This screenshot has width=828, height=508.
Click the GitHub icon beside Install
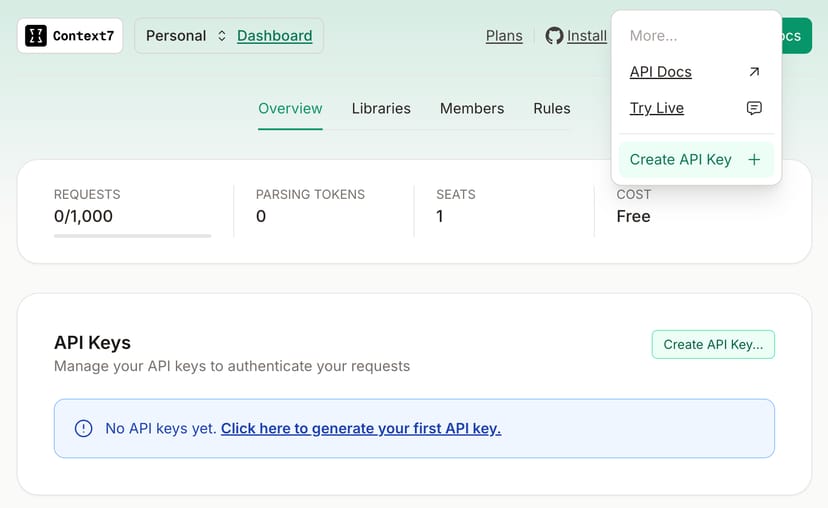(554, 36)
